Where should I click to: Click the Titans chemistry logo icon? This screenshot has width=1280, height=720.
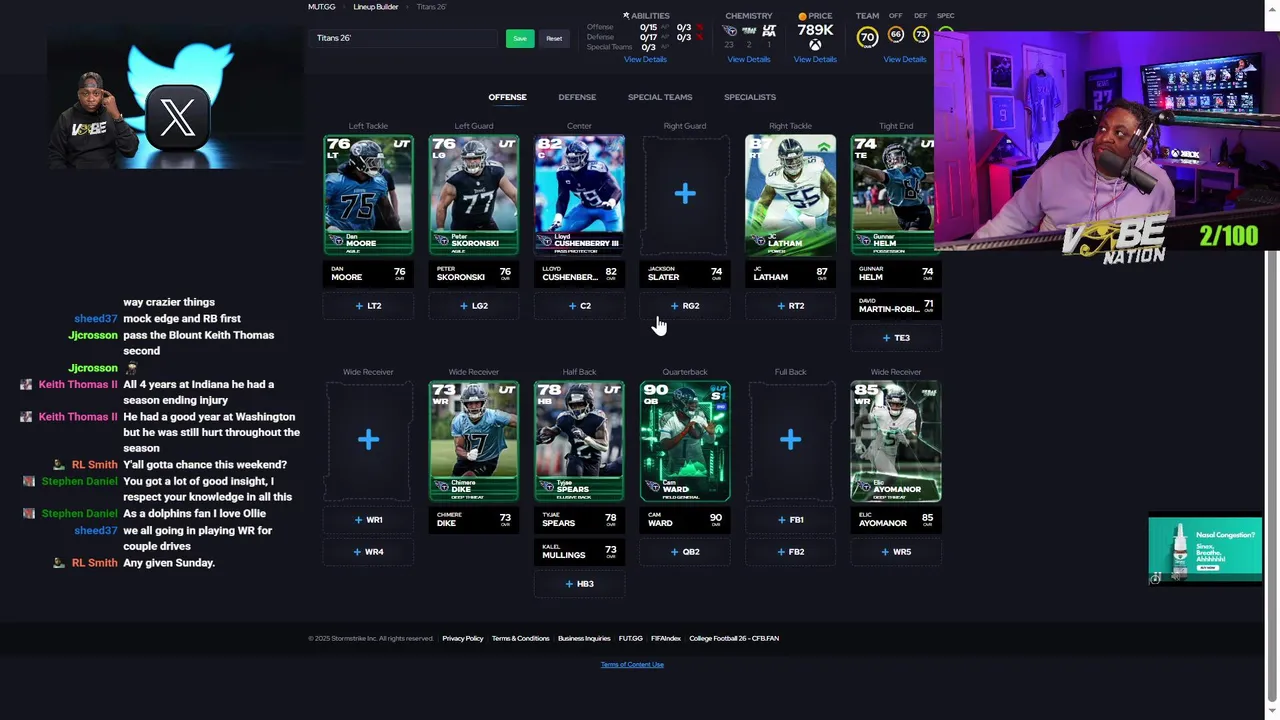point(730,31)
